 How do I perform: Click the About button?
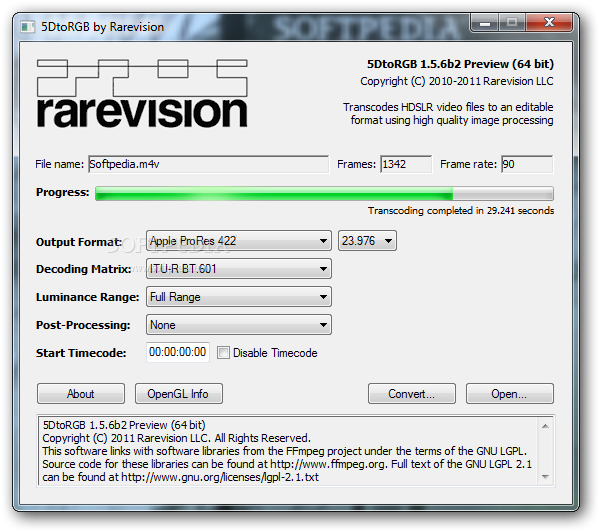tap(81, 393)
